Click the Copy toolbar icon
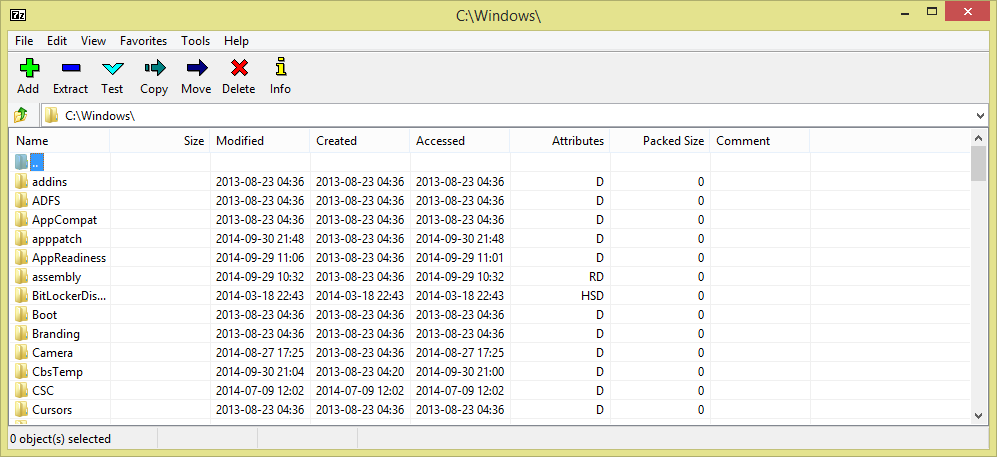 [x=154, y=68]
